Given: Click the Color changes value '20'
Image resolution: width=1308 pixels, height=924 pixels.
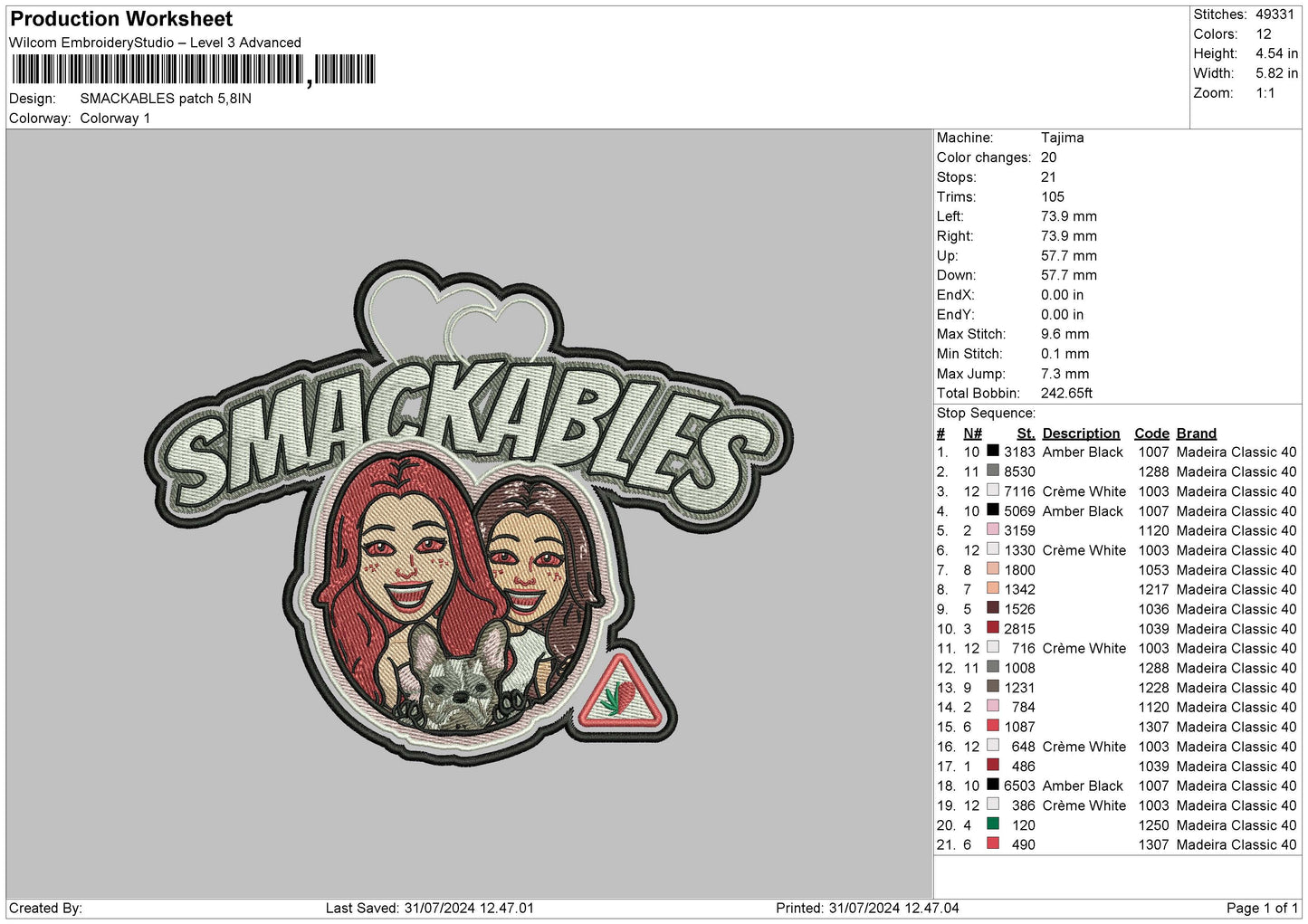Looking at the screenshot, I should click(x=1048, y=157).
